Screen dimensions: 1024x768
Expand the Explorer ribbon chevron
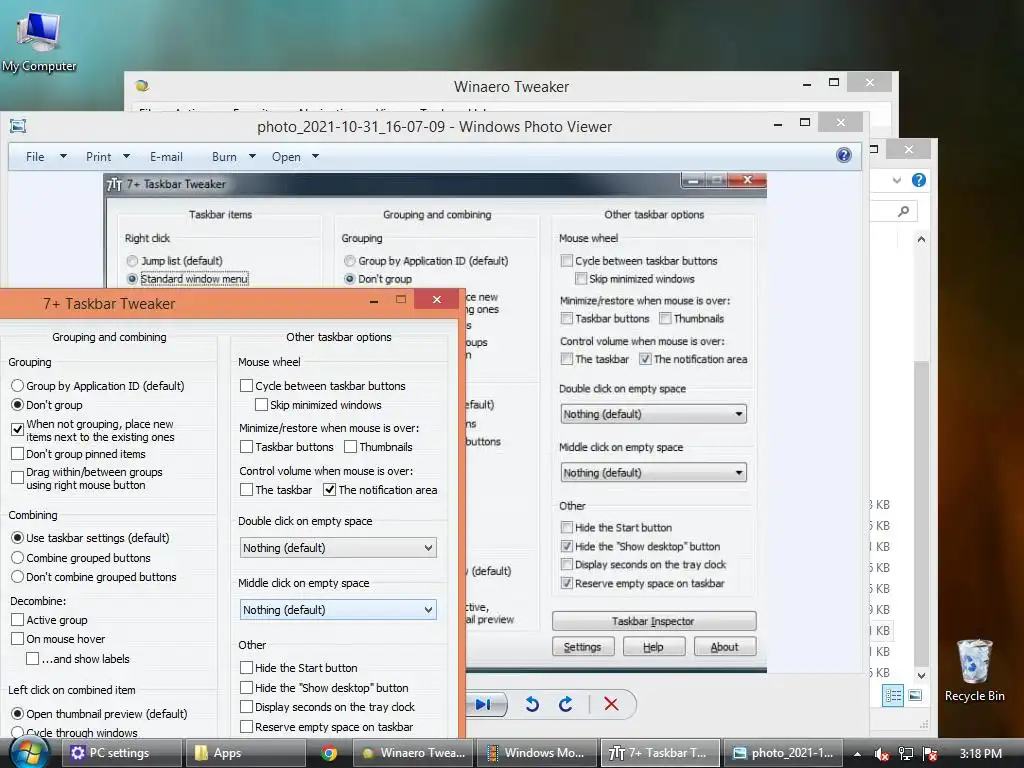(897, 180)
